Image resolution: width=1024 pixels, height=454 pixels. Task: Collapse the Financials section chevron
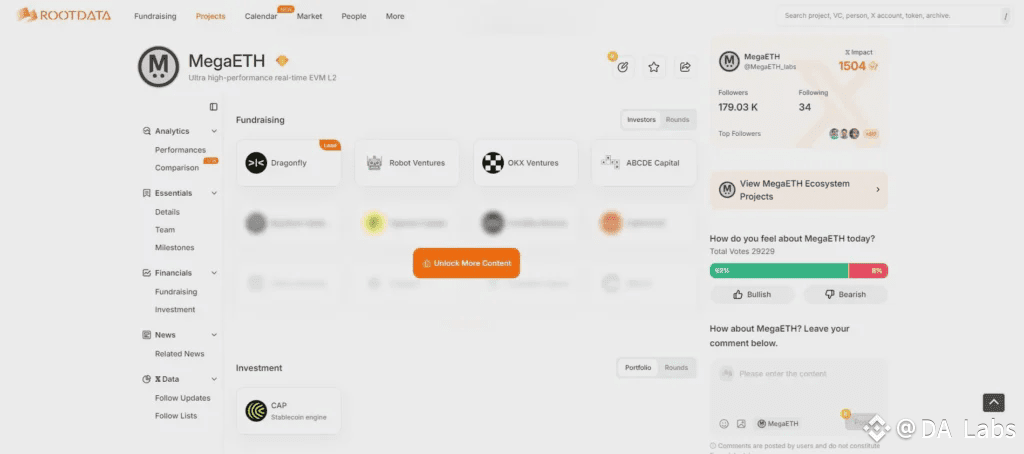[x=214, y=273]
